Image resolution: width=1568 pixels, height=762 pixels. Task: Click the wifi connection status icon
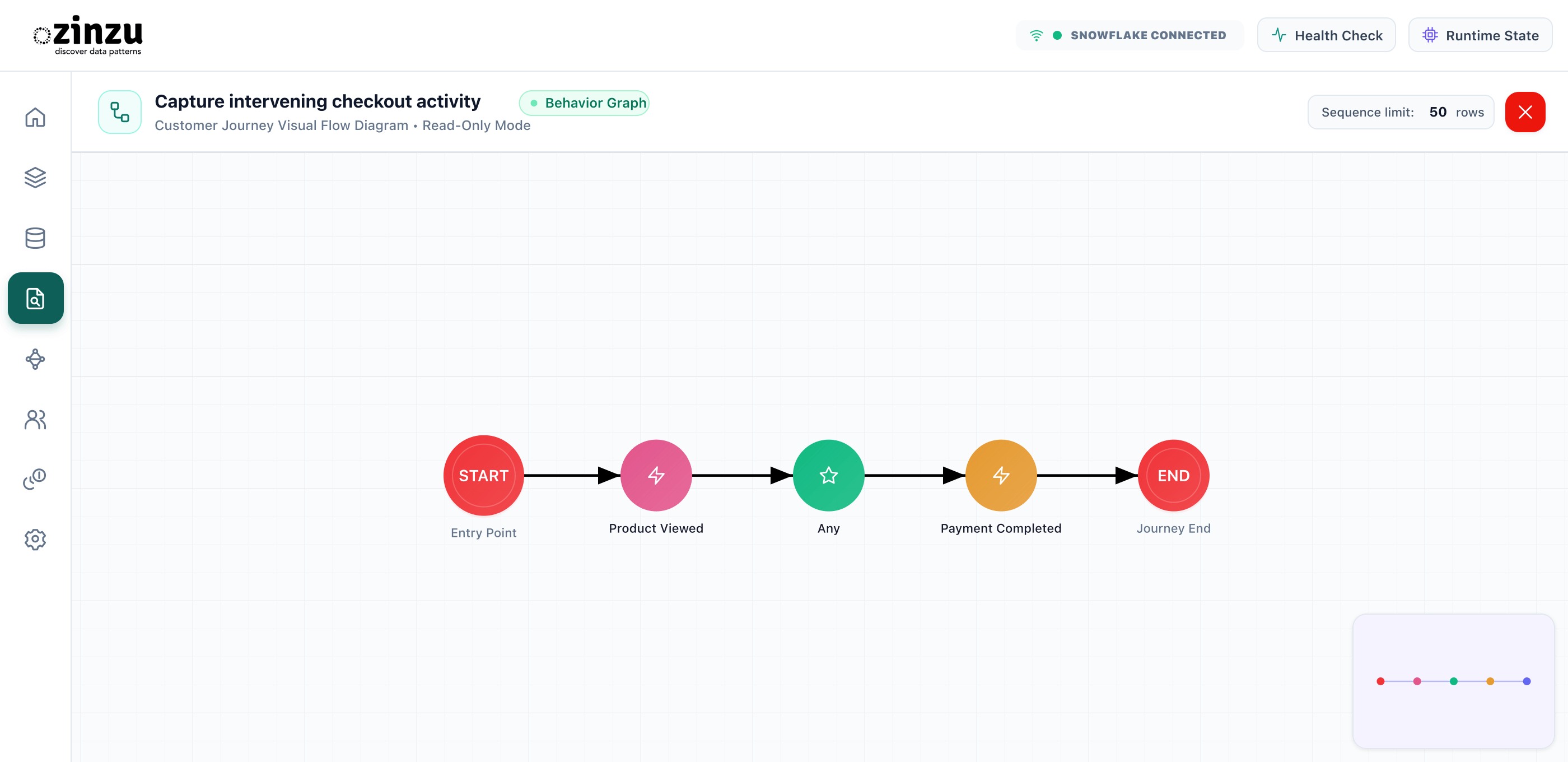(x=1036, y=35)
